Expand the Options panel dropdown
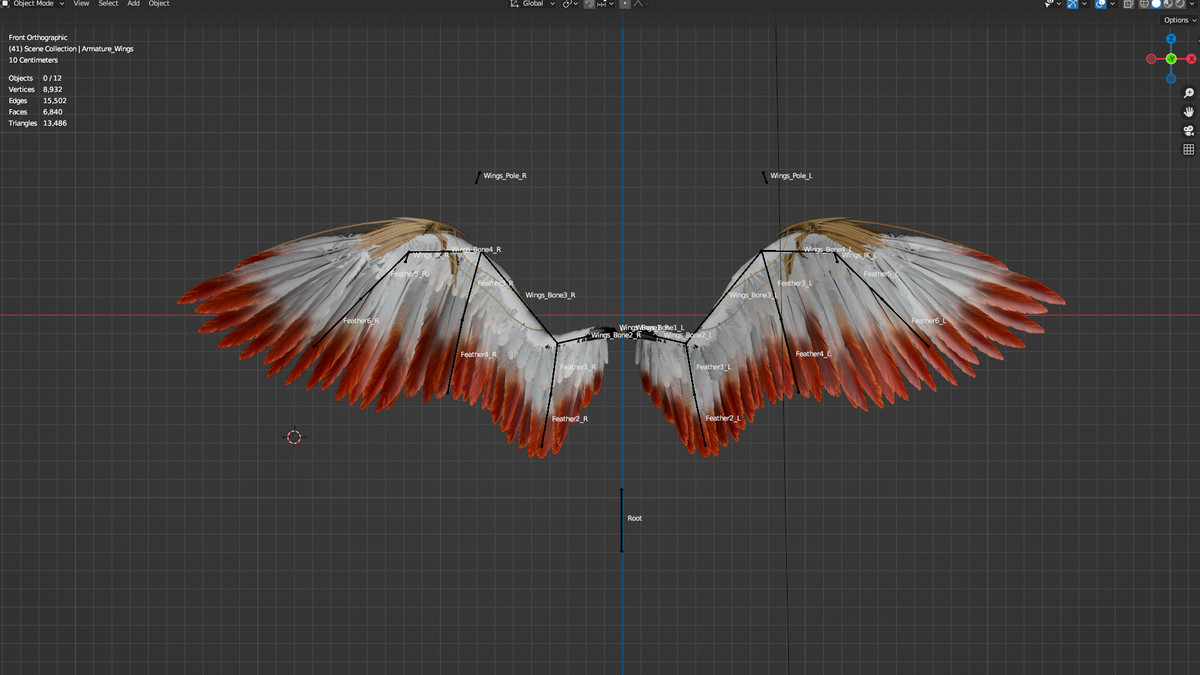1200x675 pixels. (1177, 19)
